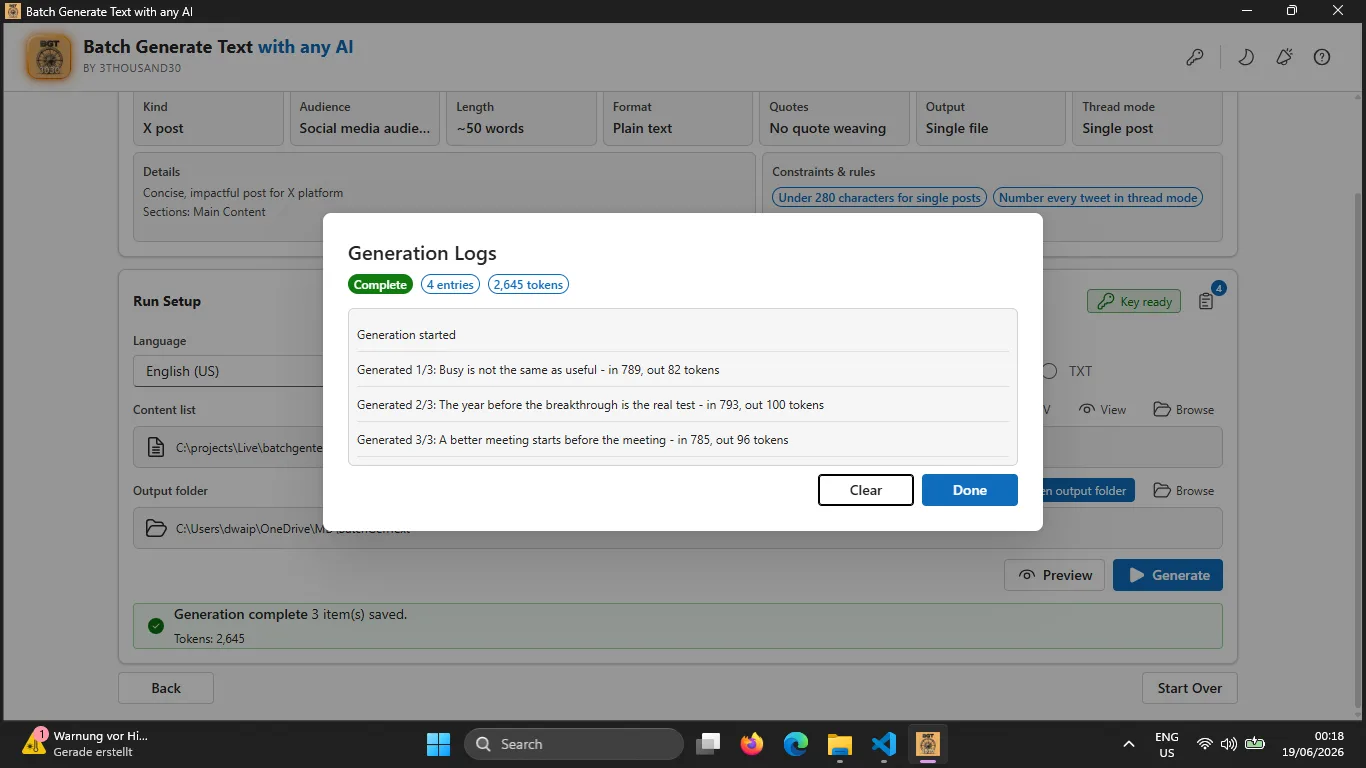Click the Batch Generate Text app logo

point(48,56)
